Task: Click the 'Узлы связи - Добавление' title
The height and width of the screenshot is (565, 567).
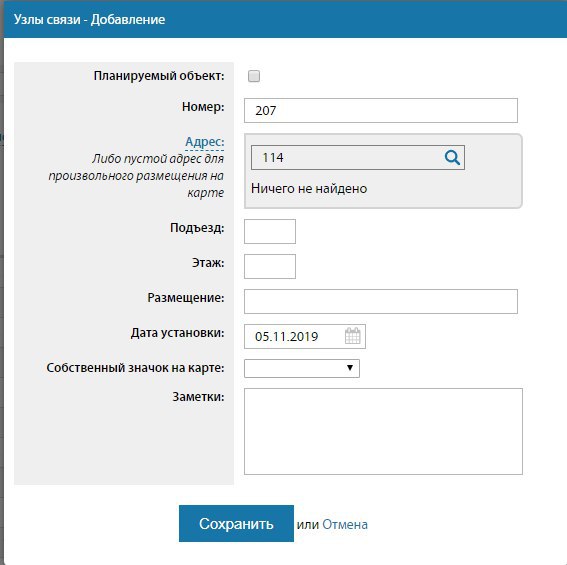Action: tap(89, 19)
